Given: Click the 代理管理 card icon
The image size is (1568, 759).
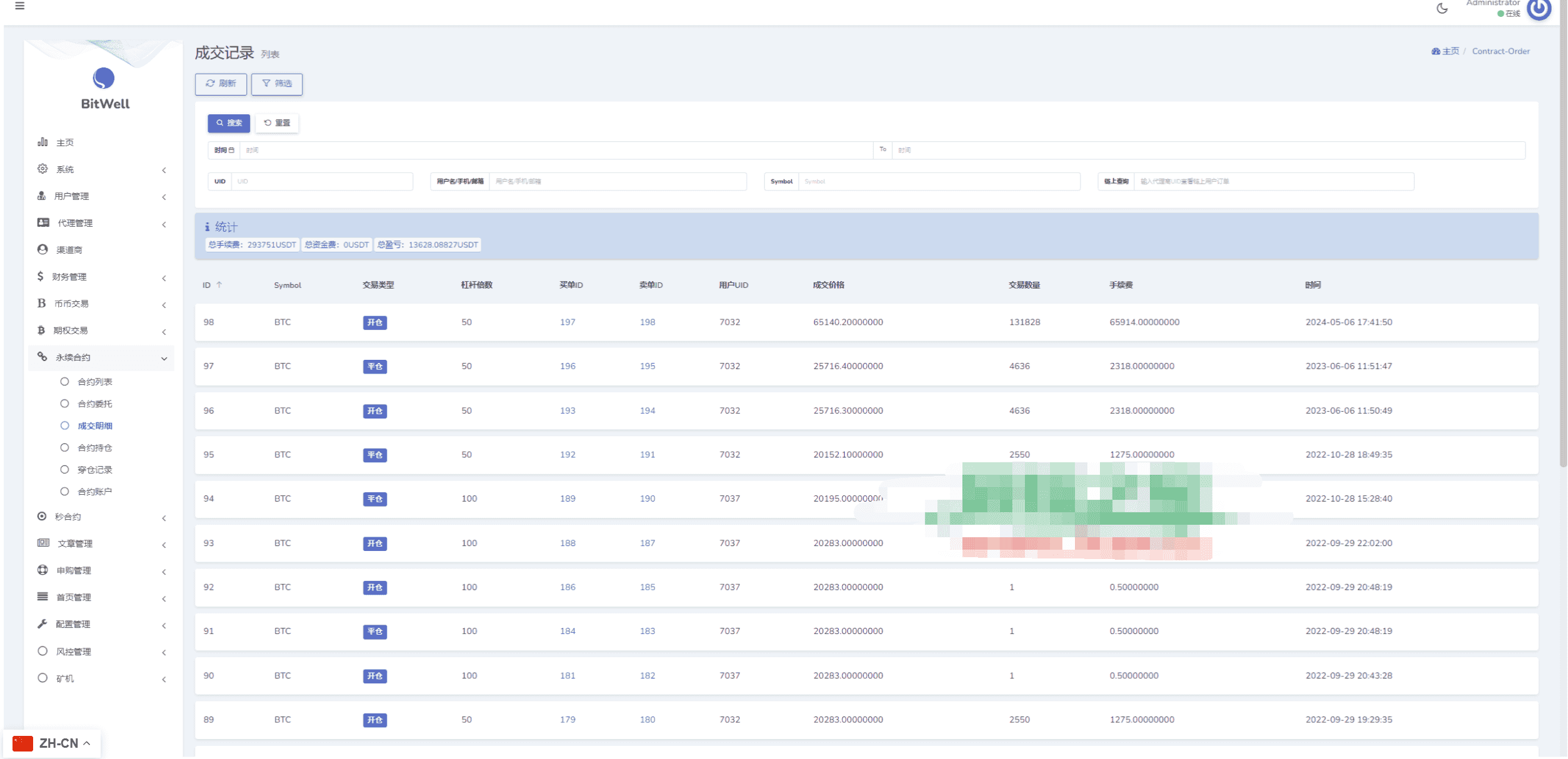Looking at the screenshot, I should [x=43, y=222].
